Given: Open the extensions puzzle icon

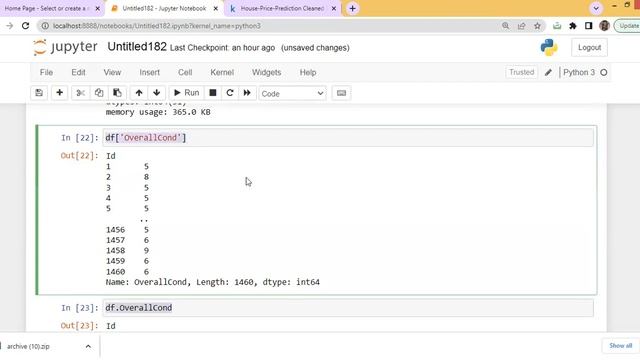Looking at the screenshot, I should pyautogui.click(x=573, y=26).
